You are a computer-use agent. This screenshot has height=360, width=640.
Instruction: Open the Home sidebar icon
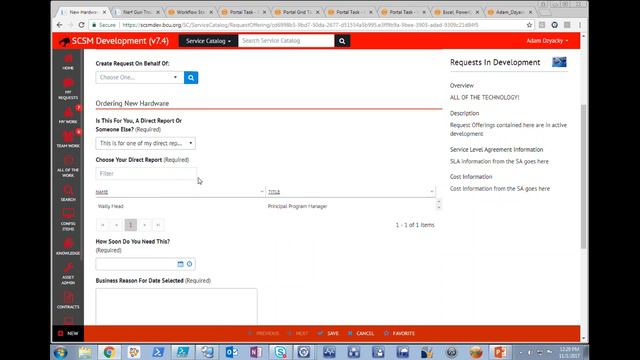[x=68, y=62]
